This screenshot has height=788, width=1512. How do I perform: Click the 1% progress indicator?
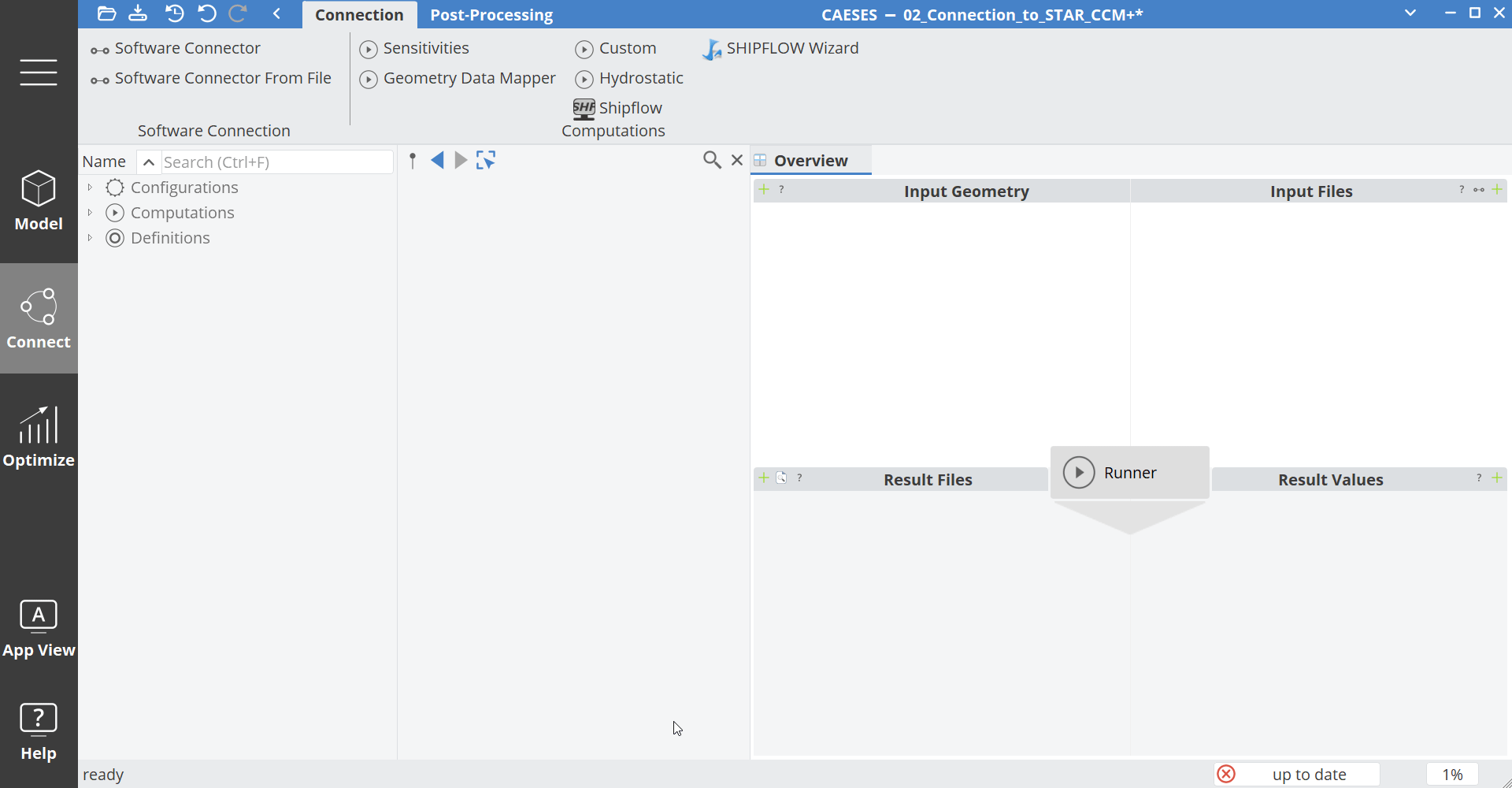click(1452, 775)
